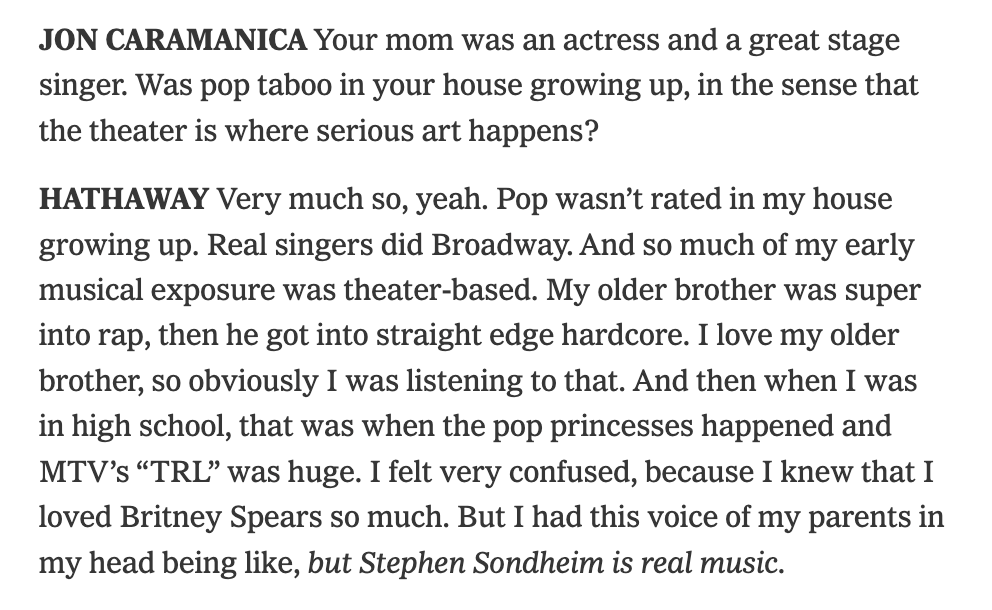
Task: Click the words 'Britney Spears'
Action: point(221,517)
